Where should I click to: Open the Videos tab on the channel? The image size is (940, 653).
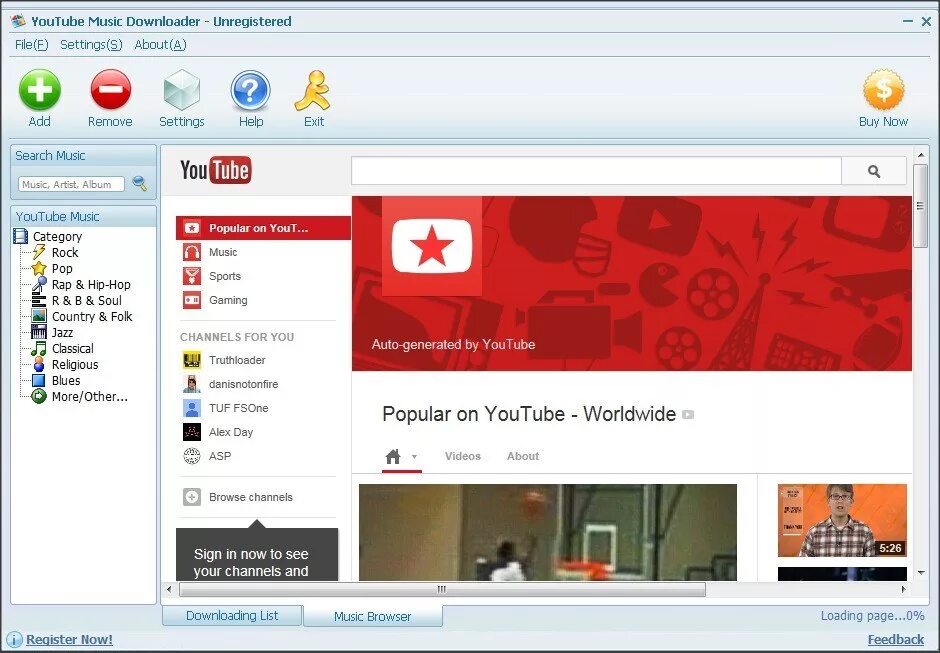pos(463,456)
